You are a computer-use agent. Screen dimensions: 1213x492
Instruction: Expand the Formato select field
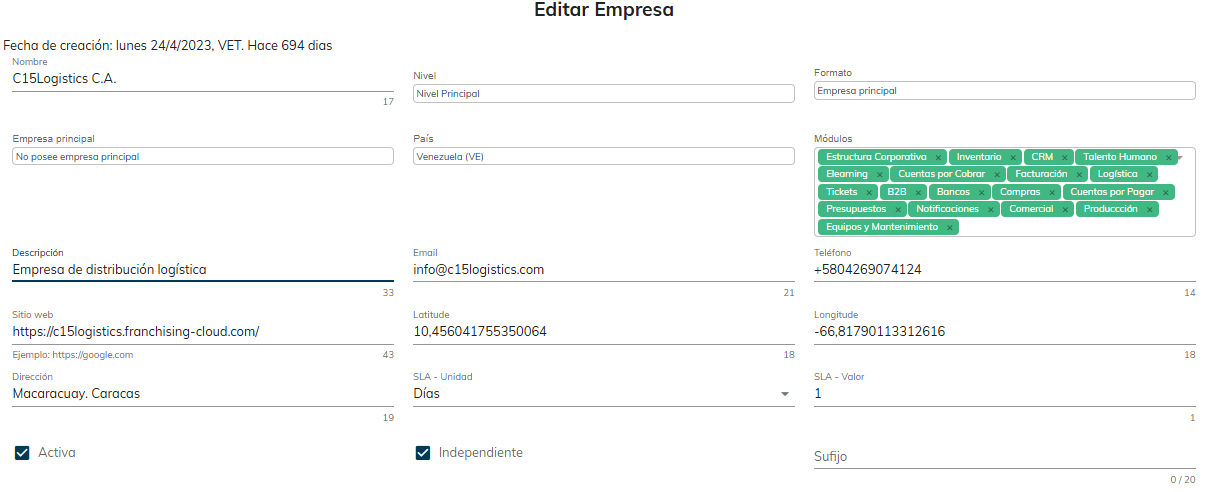[1004, 90]
